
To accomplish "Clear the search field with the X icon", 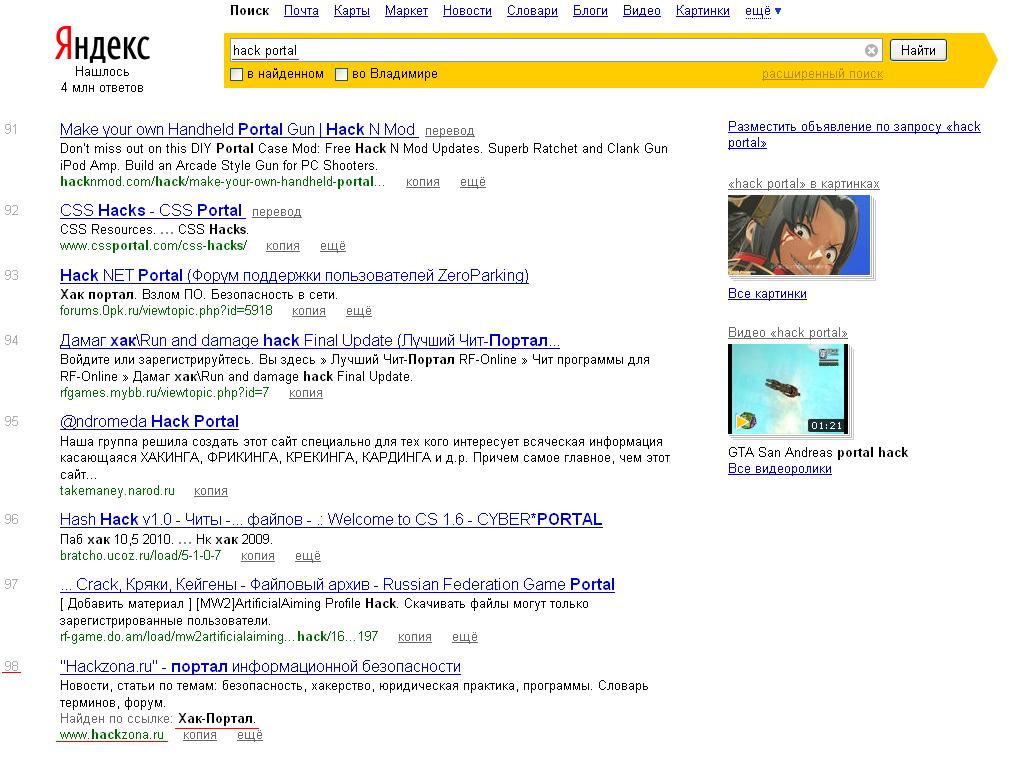I will 871,50.
